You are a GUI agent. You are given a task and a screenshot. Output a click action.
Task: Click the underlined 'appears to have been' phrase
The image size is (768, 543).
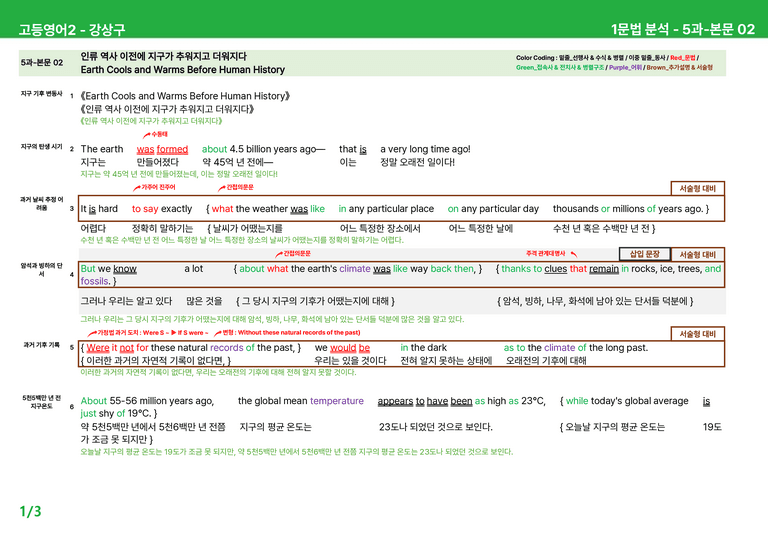425,401
